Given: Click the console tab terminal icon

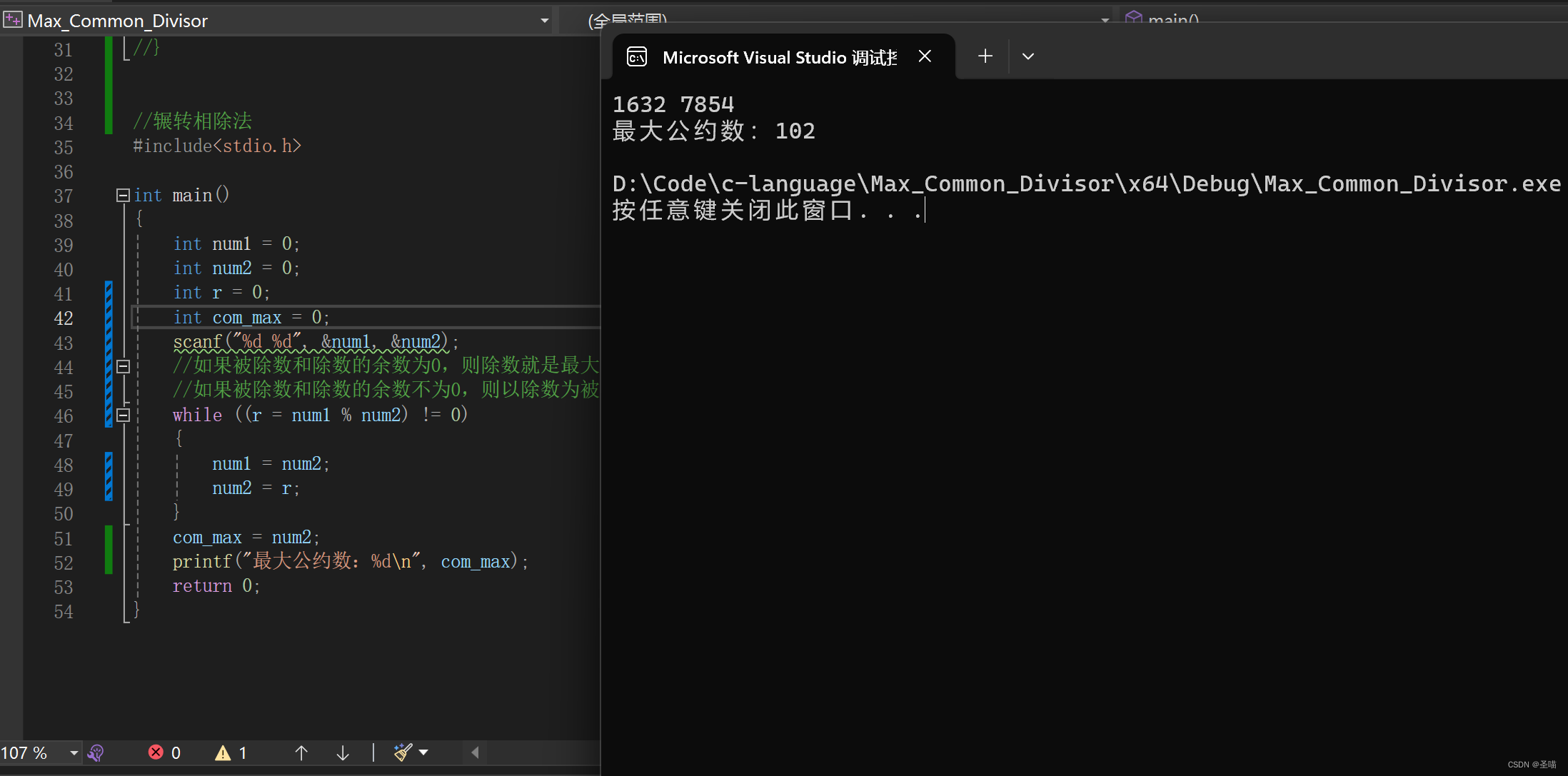Looking at the screenshot, I should pyautogui.click(x=637, y=57).
